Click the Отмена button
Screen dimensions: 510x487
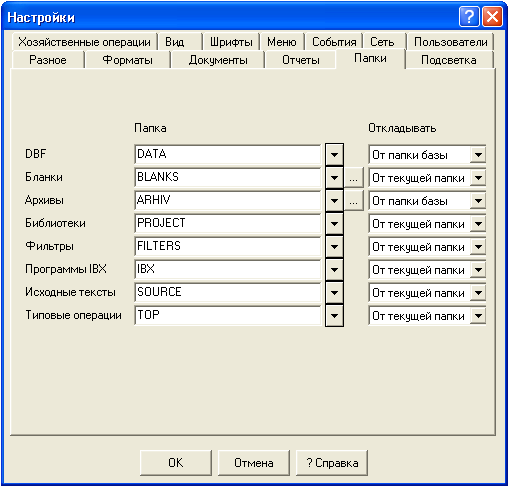[254, 463]
